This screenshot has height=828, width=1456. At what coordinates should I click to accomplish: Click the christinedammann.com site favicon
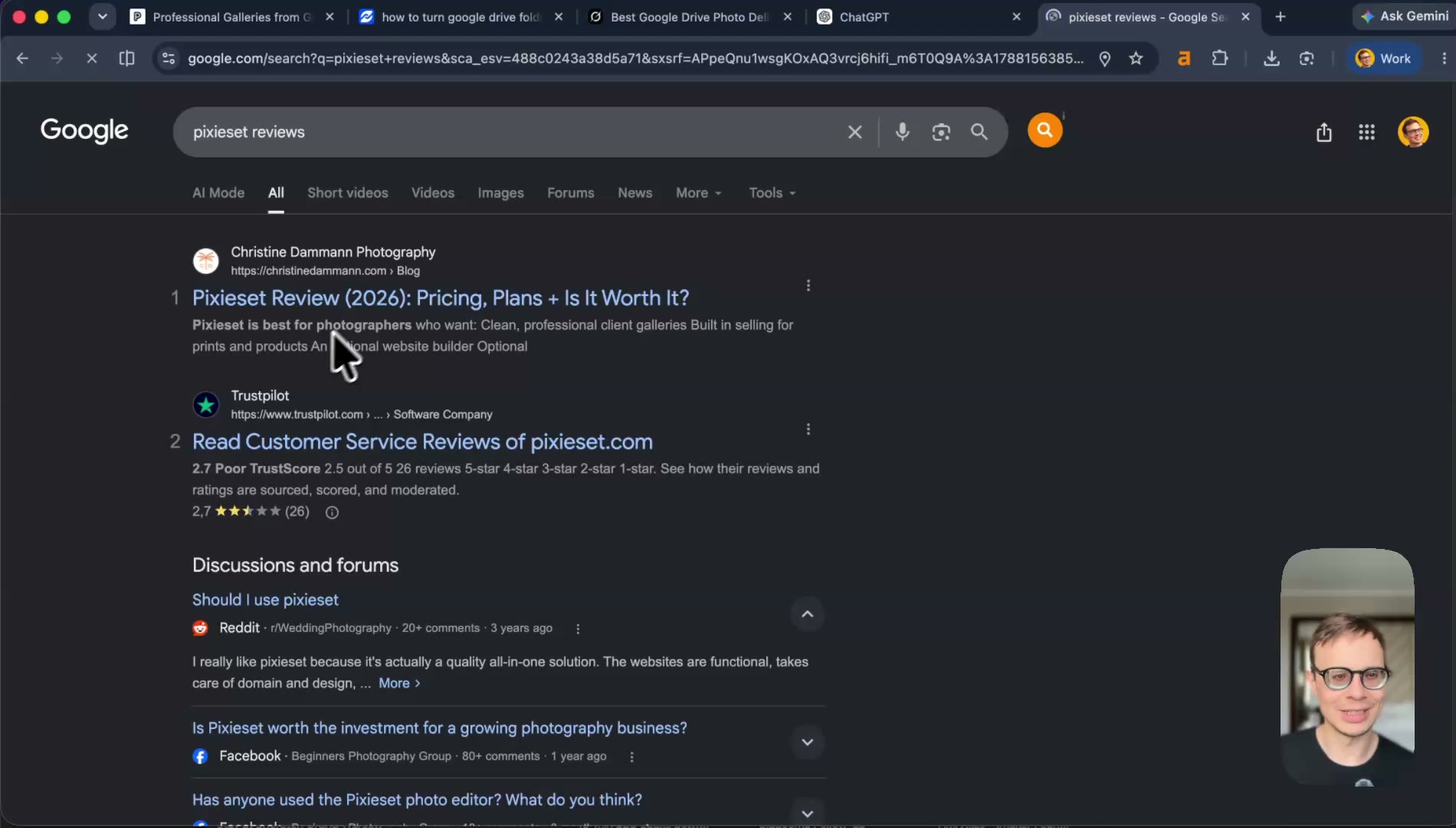pos(205,261)
